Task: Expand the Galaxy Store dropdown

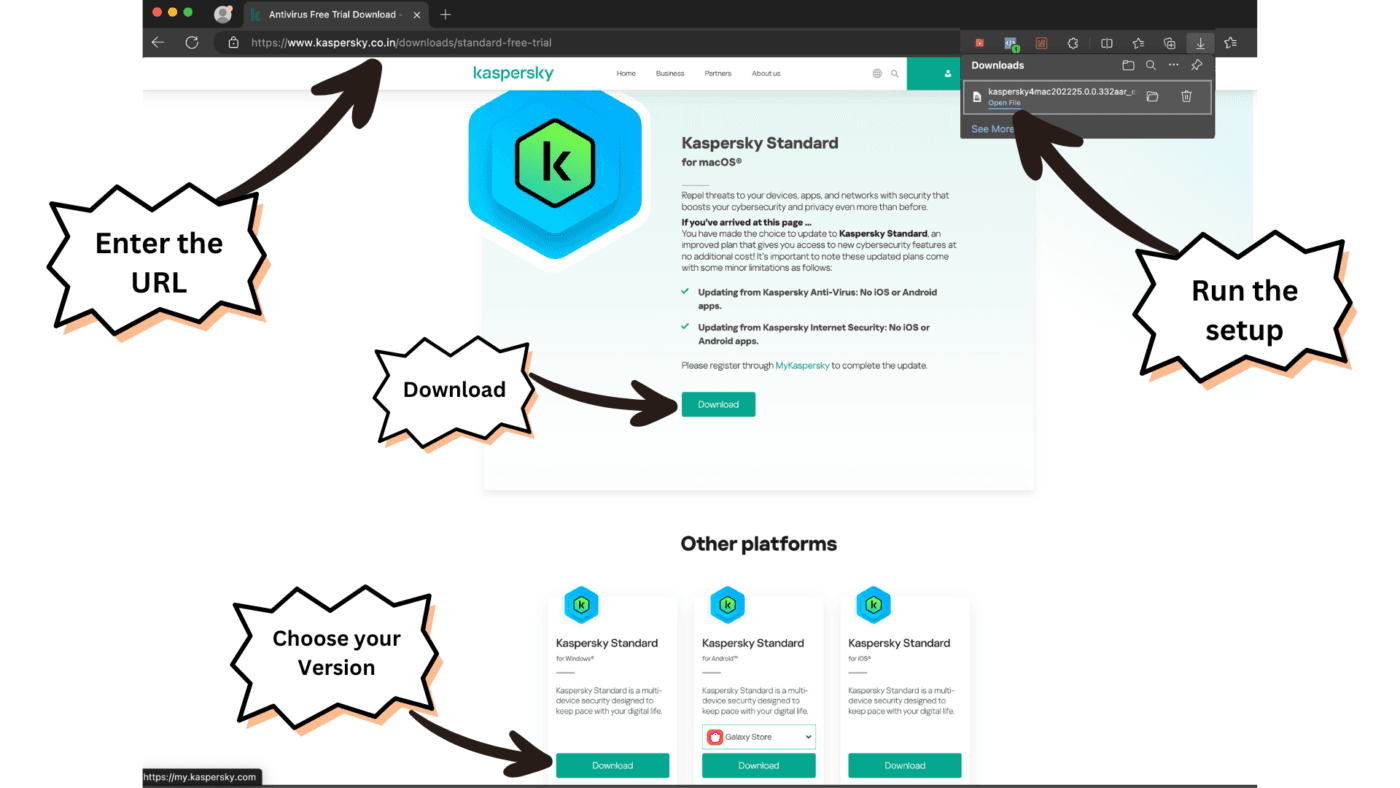Action: pyautogui.click(x=759, y=737)
